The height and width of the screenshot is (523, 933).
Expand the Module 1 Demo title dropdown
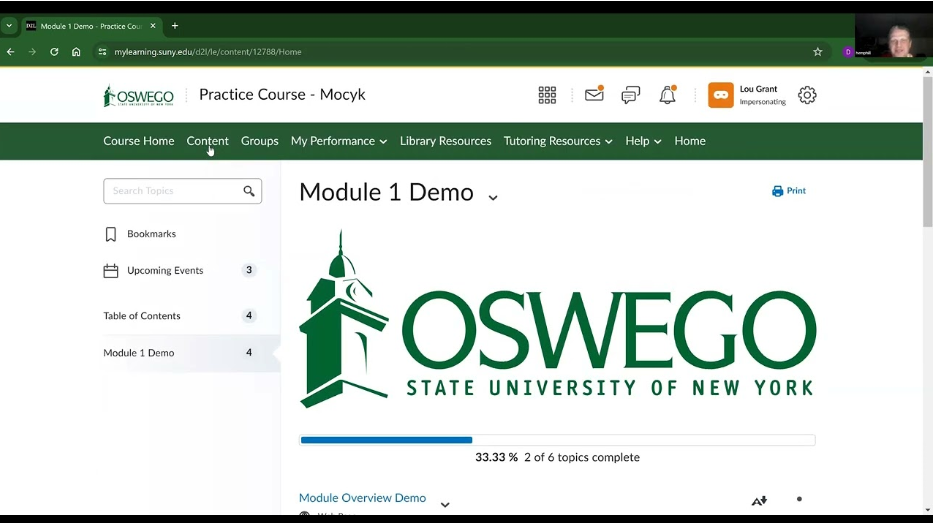(x=493, y=197)
